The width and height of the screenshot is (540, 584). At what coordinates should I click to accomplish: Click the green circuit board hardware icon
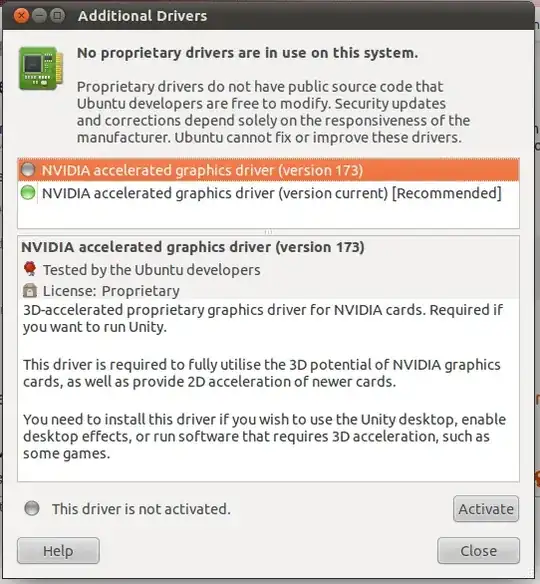pos(41,68)
